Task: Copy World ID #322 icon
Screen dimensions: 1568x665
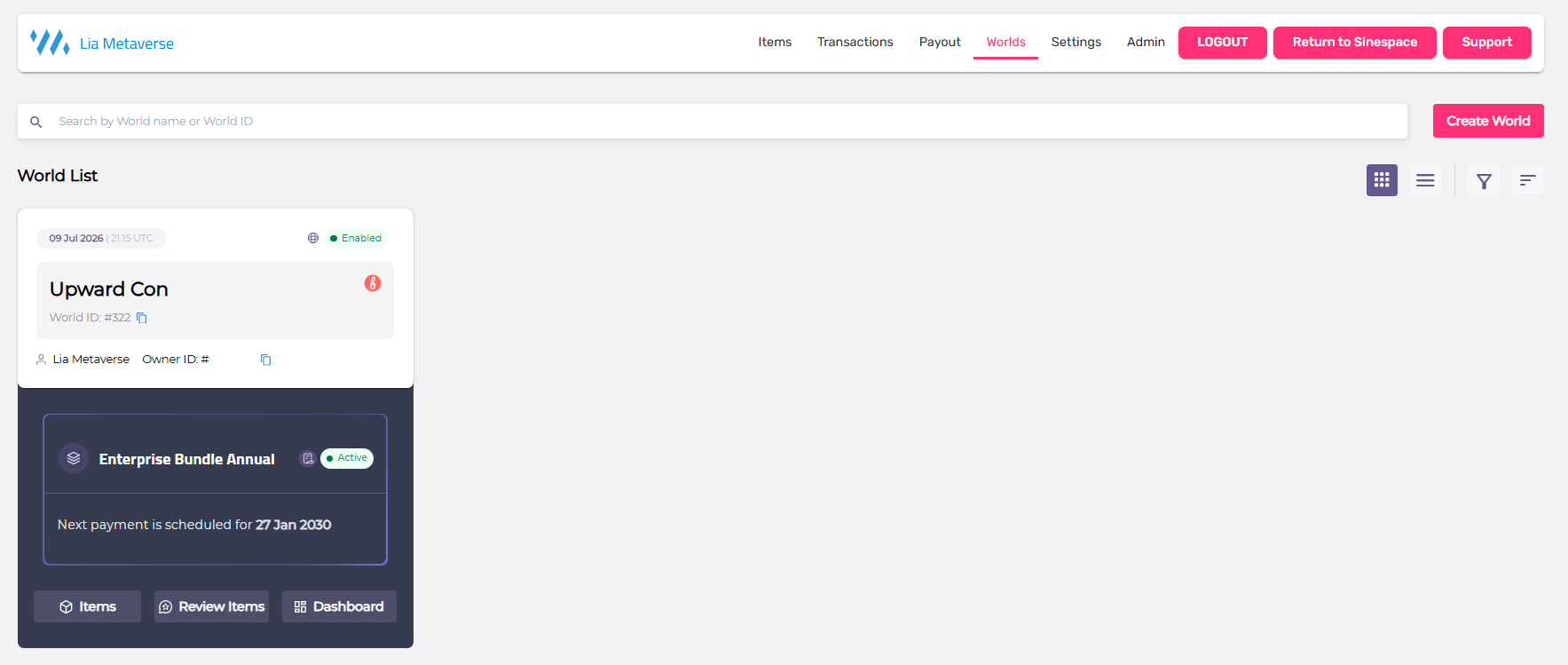Action: pos(142,318)
